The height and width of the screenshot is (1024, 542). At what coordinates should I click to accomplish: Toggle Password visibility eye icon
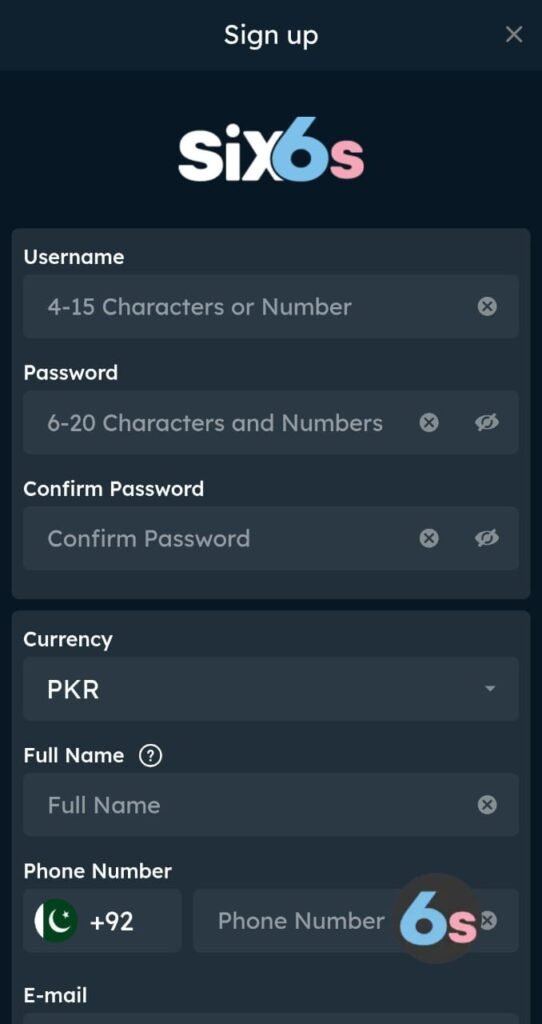486,423
